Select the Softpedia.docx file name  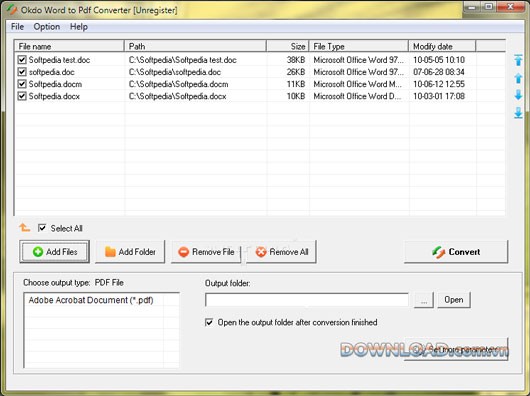point(54,96)
